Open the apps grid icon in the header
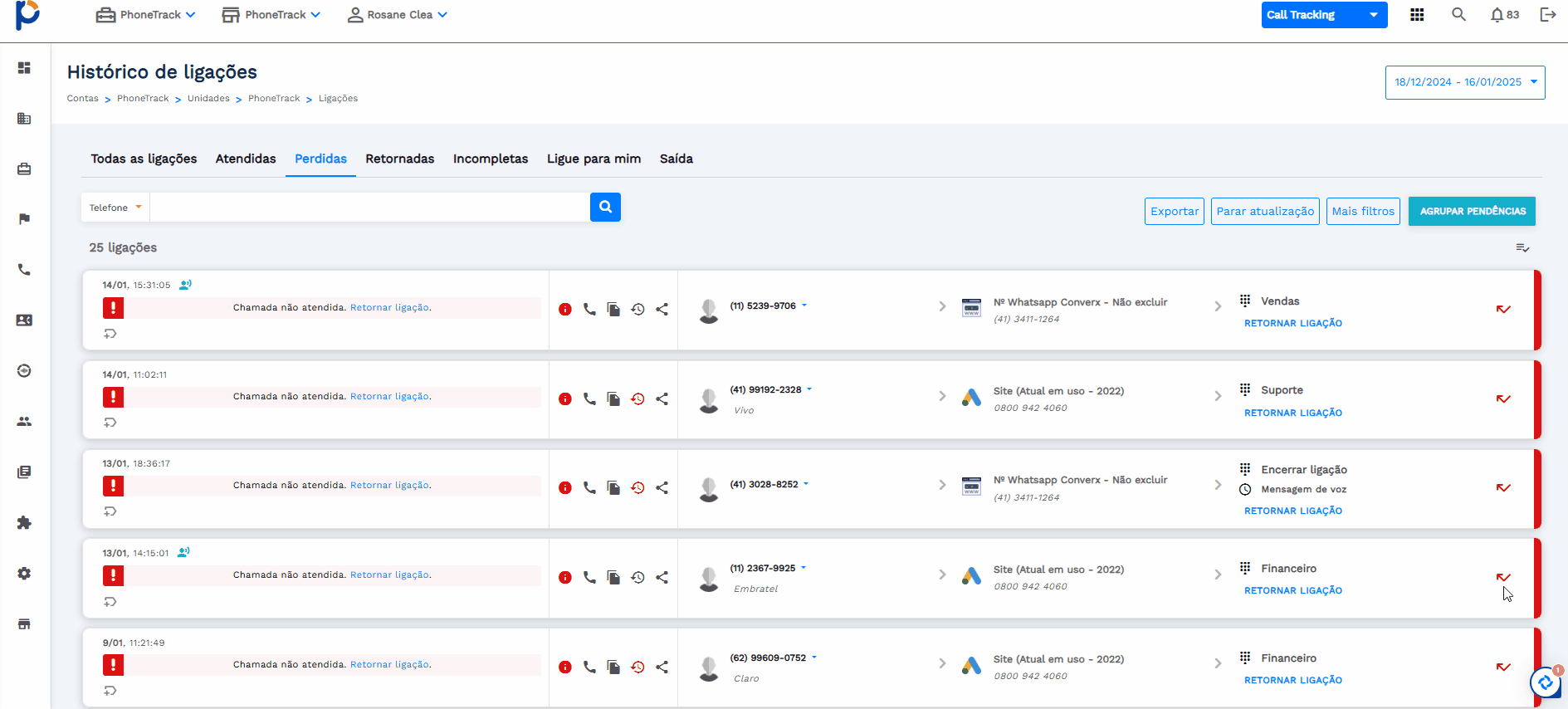 pyautogui.click(x=1417, y=15)
